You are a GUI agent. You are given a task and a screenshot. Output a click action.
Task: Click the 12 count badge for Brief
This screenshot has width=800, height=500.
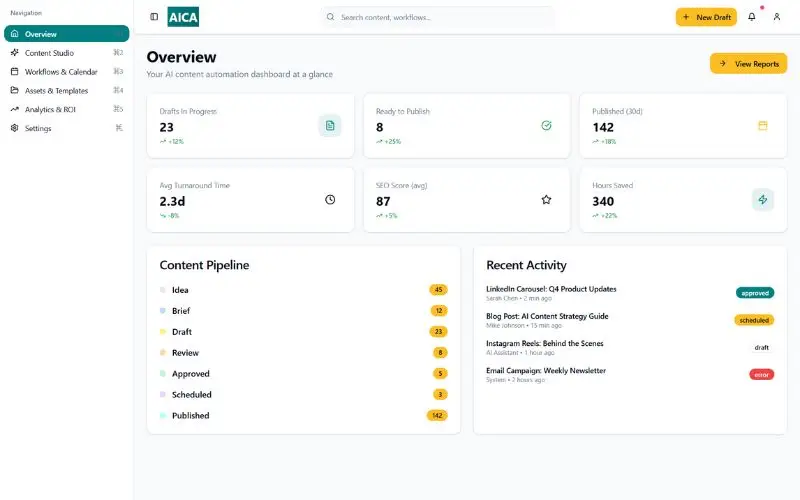tap(439, 311)
